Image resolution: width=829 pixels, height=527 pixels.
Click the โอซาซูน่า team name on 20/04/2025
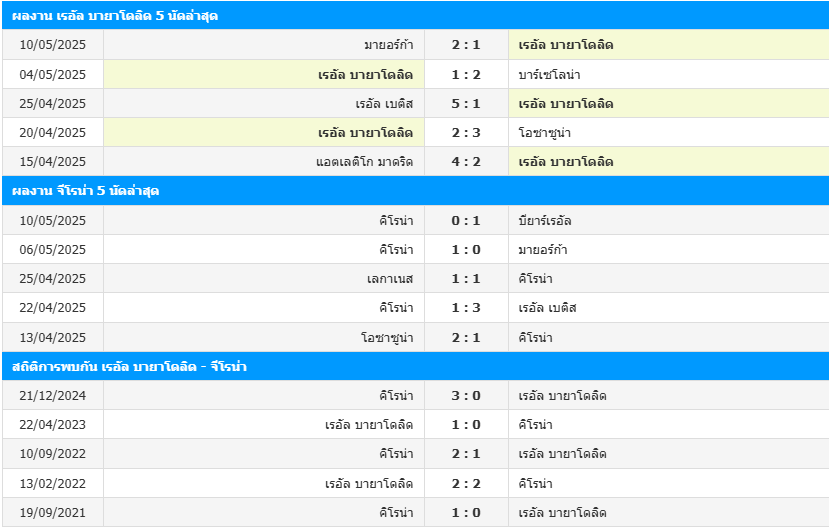click(x=545, y=133)
